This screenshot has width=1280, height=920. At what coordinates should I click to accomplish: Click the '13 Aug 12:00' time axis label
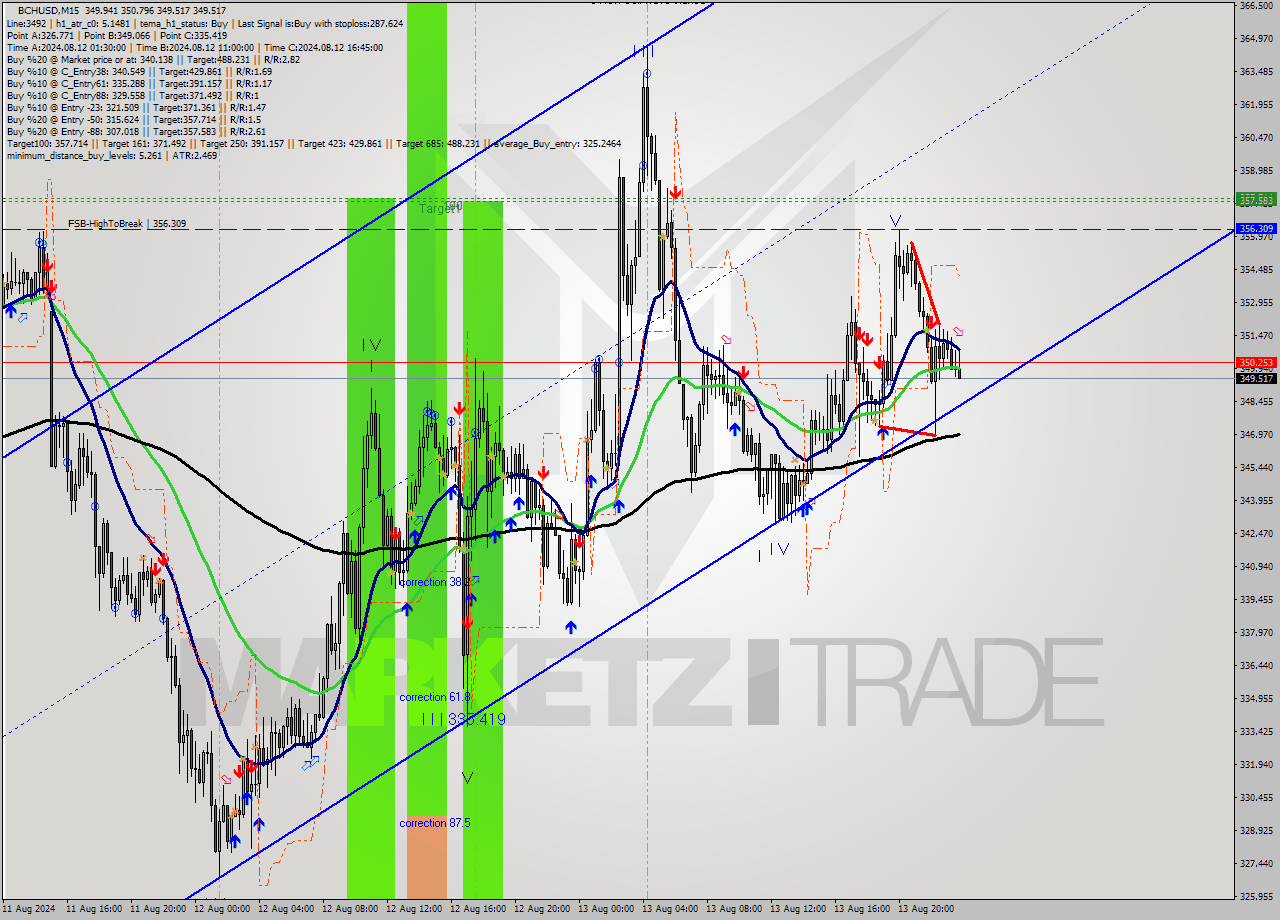coord(798,909)
